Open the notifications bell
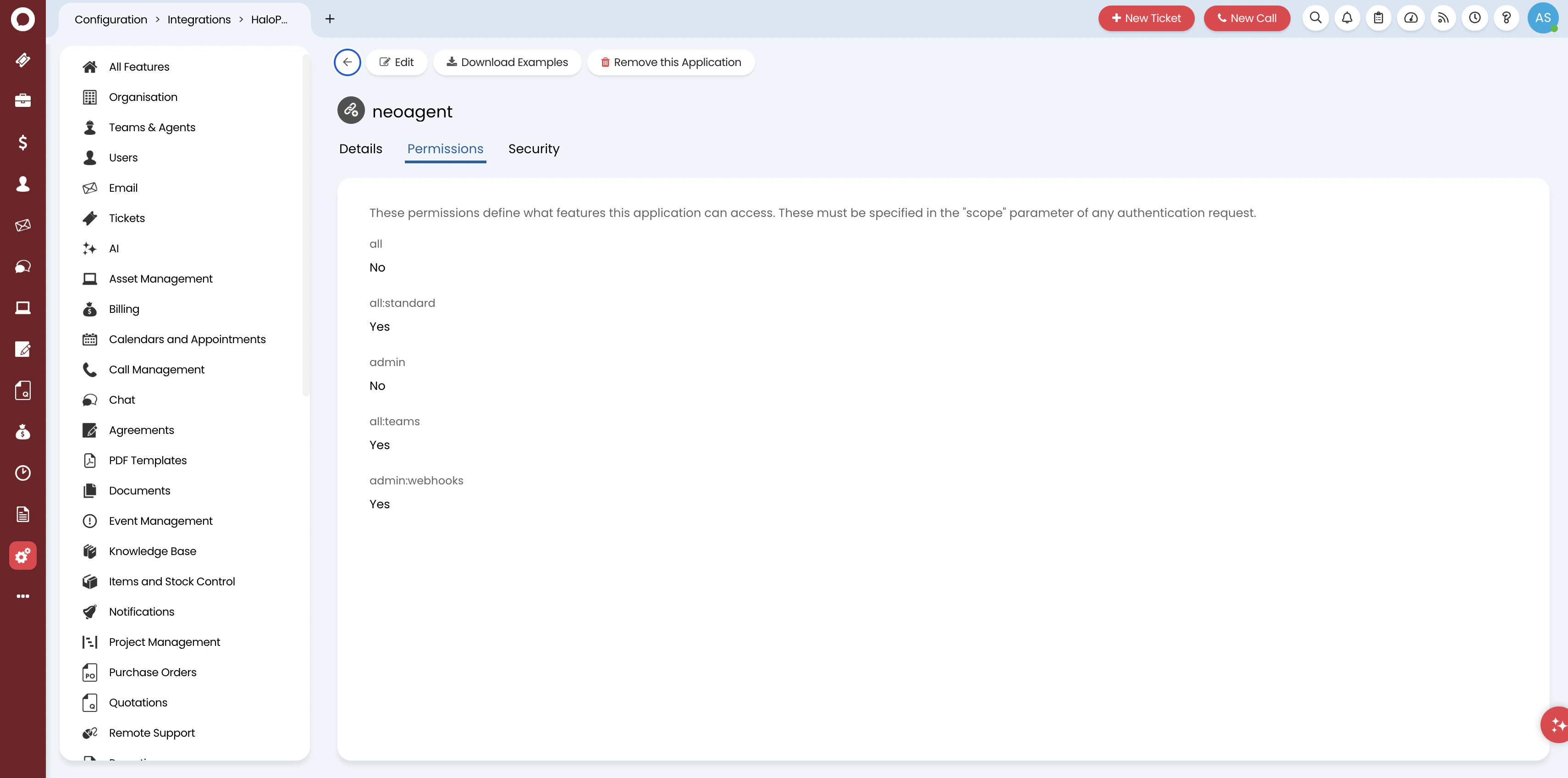The height and width of the screenshot is (778, 1568). click(x=1347, y=18)
